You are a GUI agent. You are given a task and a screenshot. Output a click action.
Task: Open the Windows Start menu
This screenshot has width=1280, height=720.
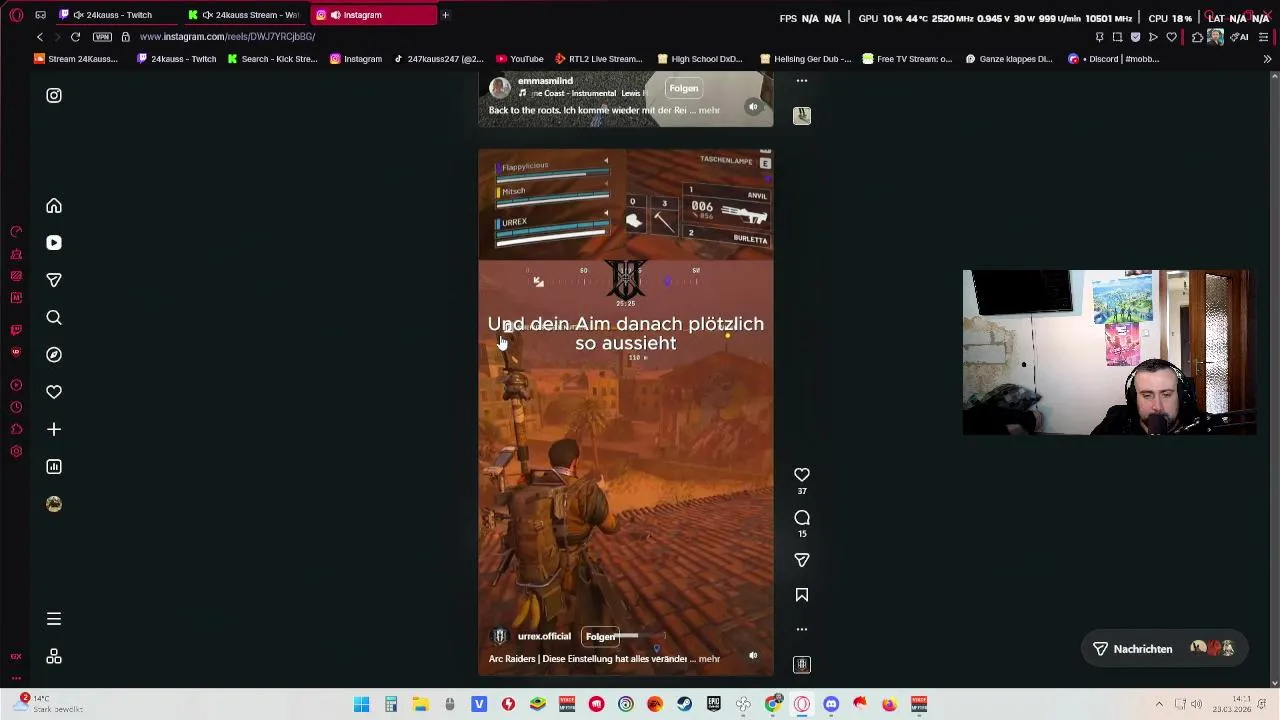pyautogui.click(x=362, y=704)
